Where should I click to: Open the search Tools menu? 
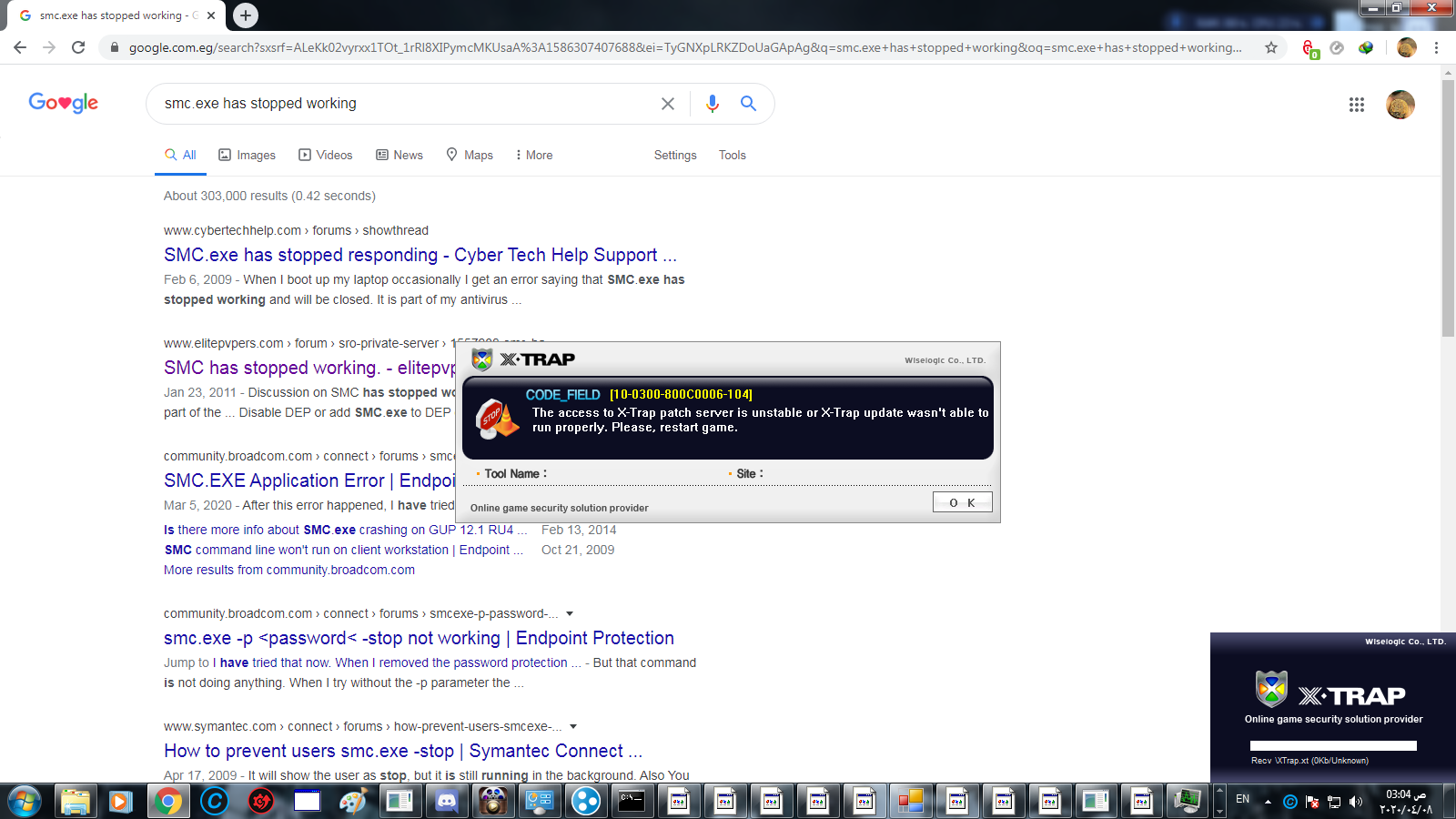tap(733, 156)
